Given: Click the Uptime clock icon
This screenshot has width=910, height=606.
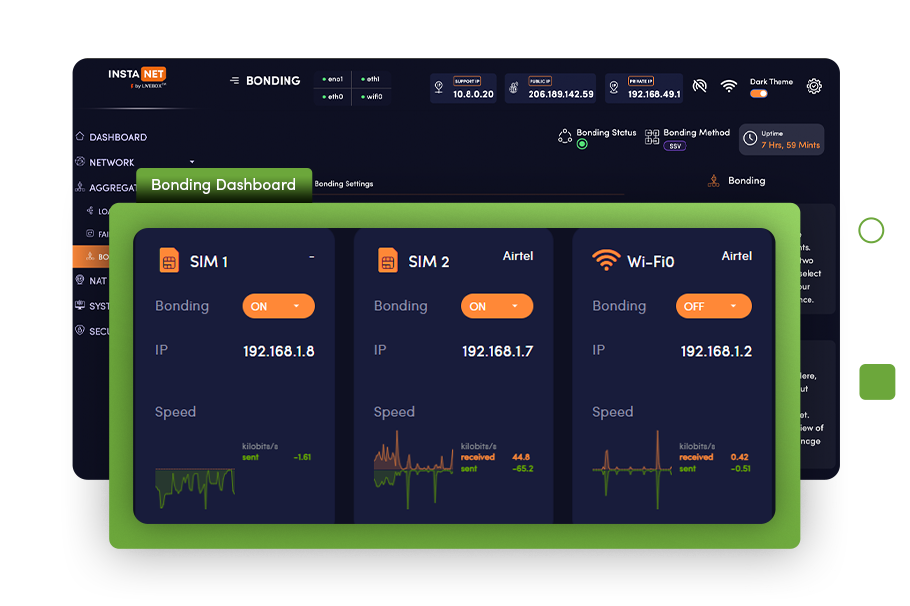Looking at the screenshot, I should pos(749,139).
